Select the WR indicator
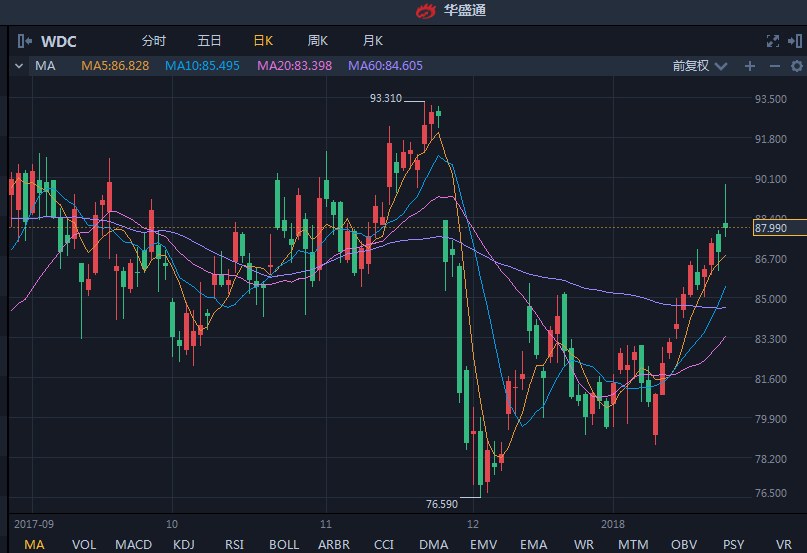 (x=584, y=544)
